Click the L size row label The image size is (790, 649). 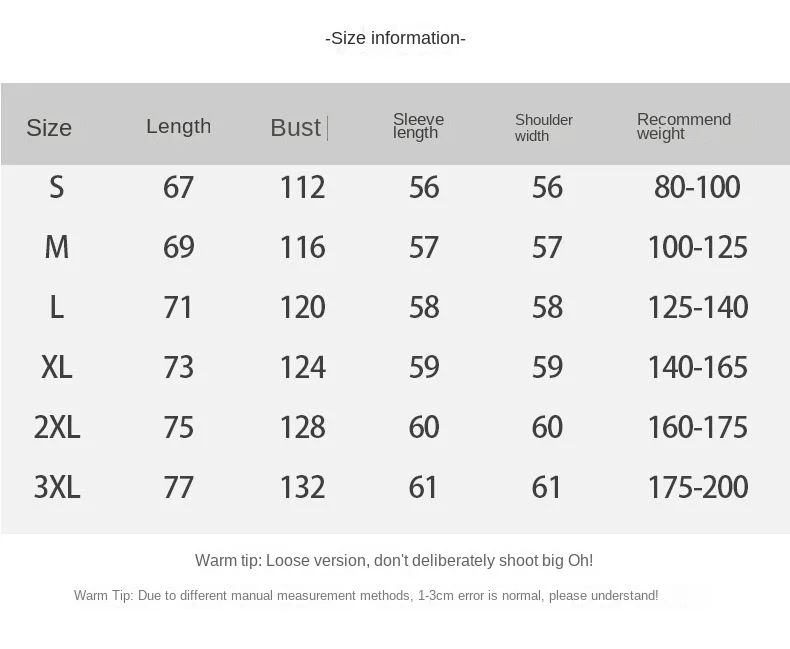(x=56, y=307)
